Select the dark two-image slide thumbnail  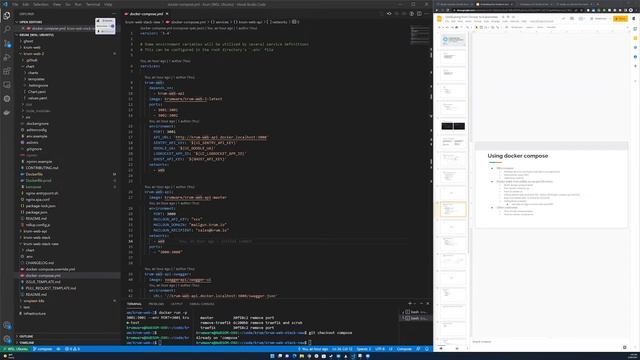(x=453, y=126)
